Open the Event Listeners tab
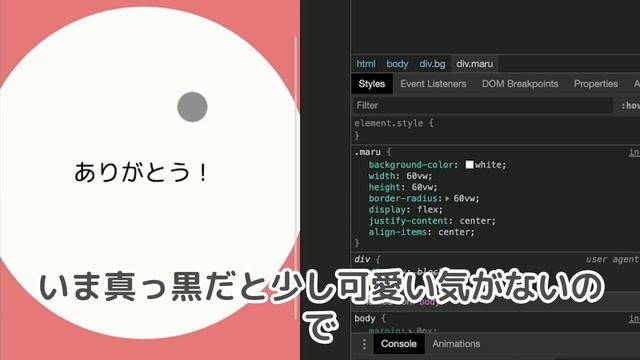This screenshot has height=360, width=640. coord(433,84)
